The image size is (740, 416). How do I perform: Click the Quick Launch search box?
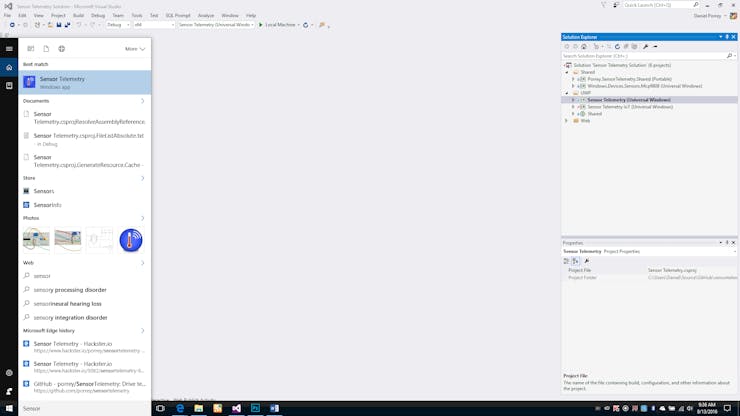coord(661,5)
